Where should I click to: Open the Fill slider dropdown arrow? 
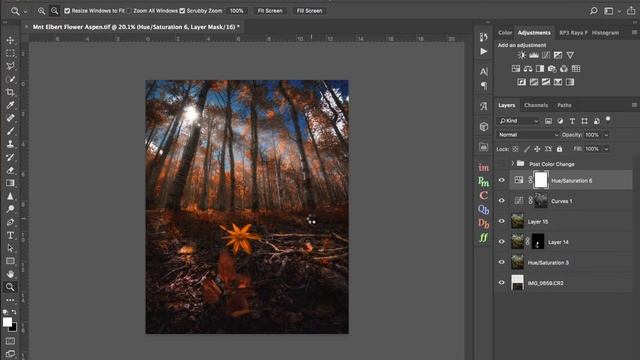click(x=606, y=149)
